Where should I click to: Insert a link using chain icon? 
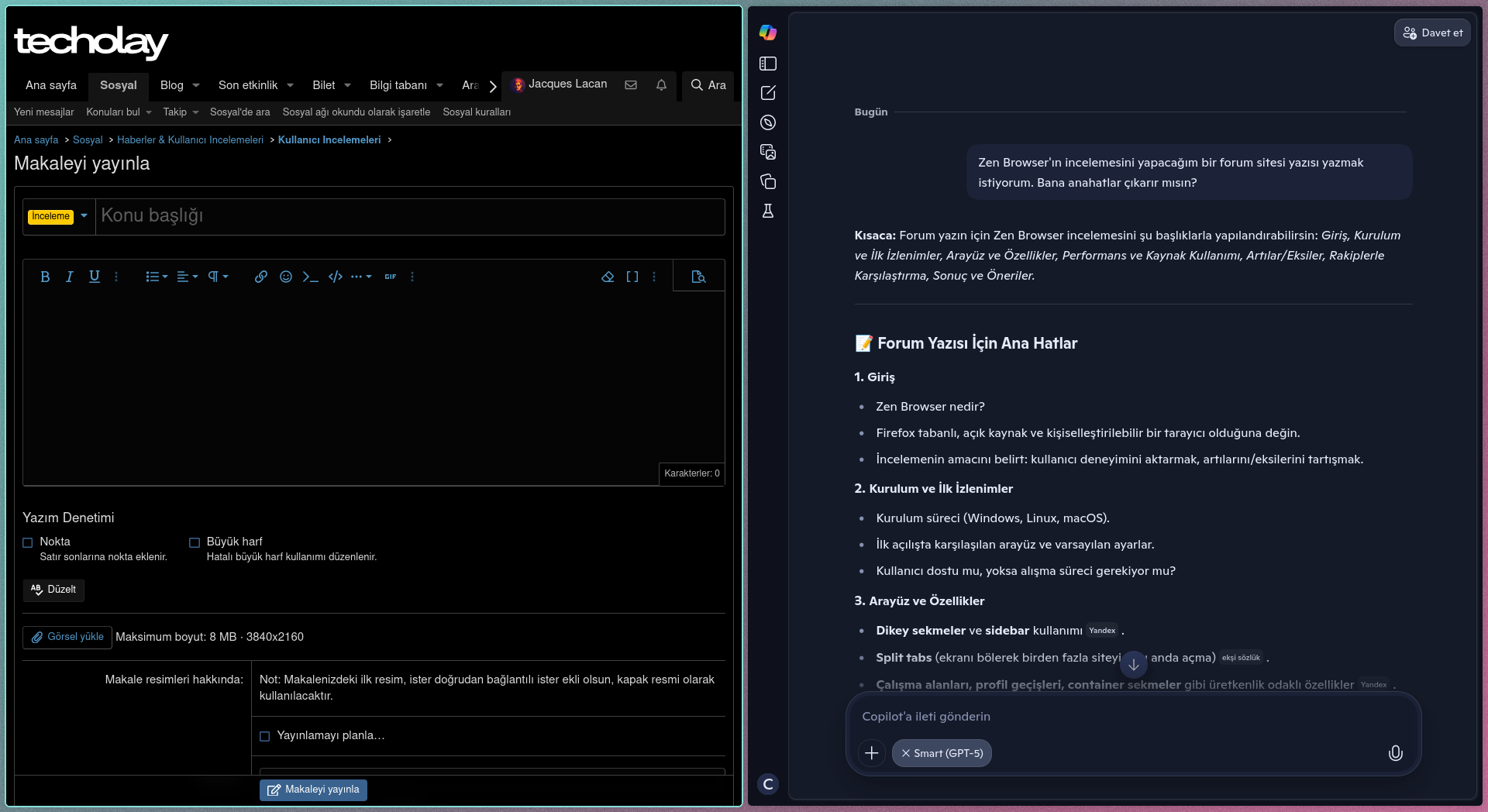[x=261, y=277]
